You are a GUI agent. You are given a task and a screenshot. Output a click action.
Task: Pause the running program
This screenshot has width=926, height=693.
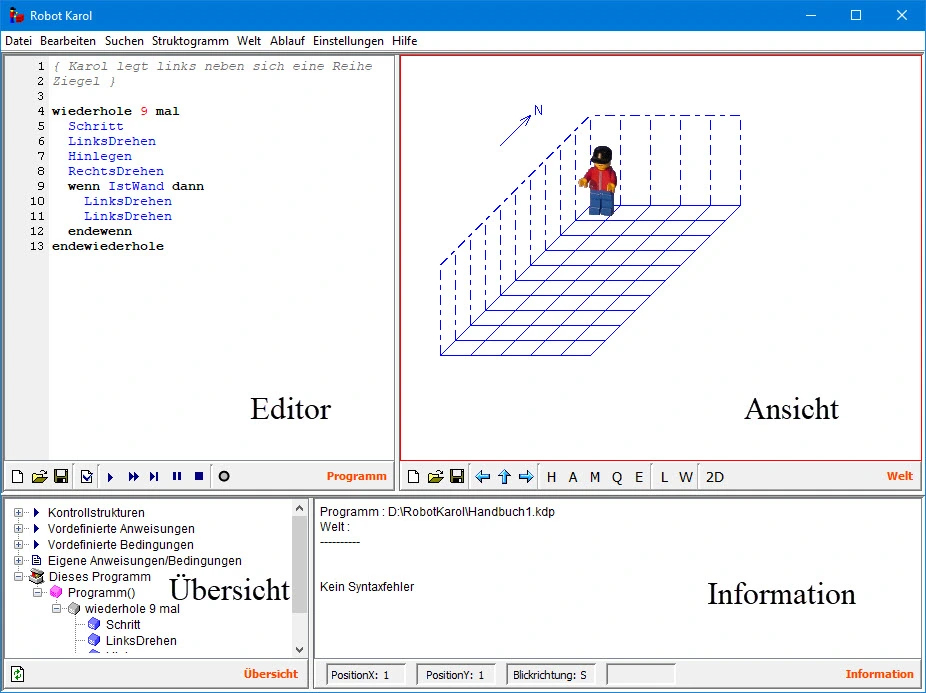coord(177,477)
